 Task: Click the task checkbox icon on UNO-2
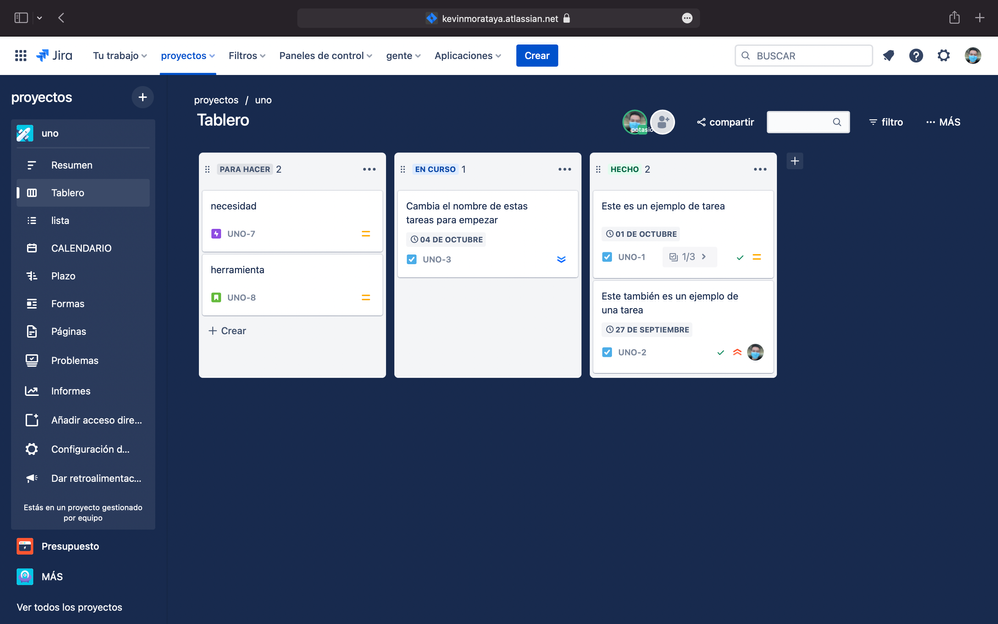tap(607, 352)
